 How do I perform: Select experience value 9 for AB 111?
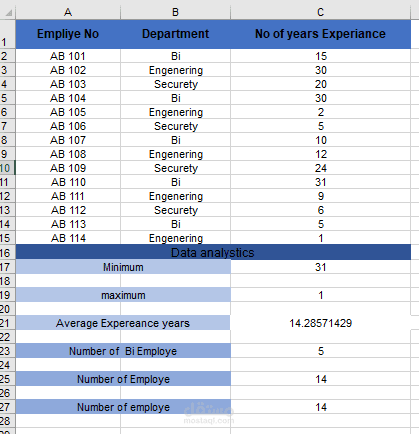(320, 196)
